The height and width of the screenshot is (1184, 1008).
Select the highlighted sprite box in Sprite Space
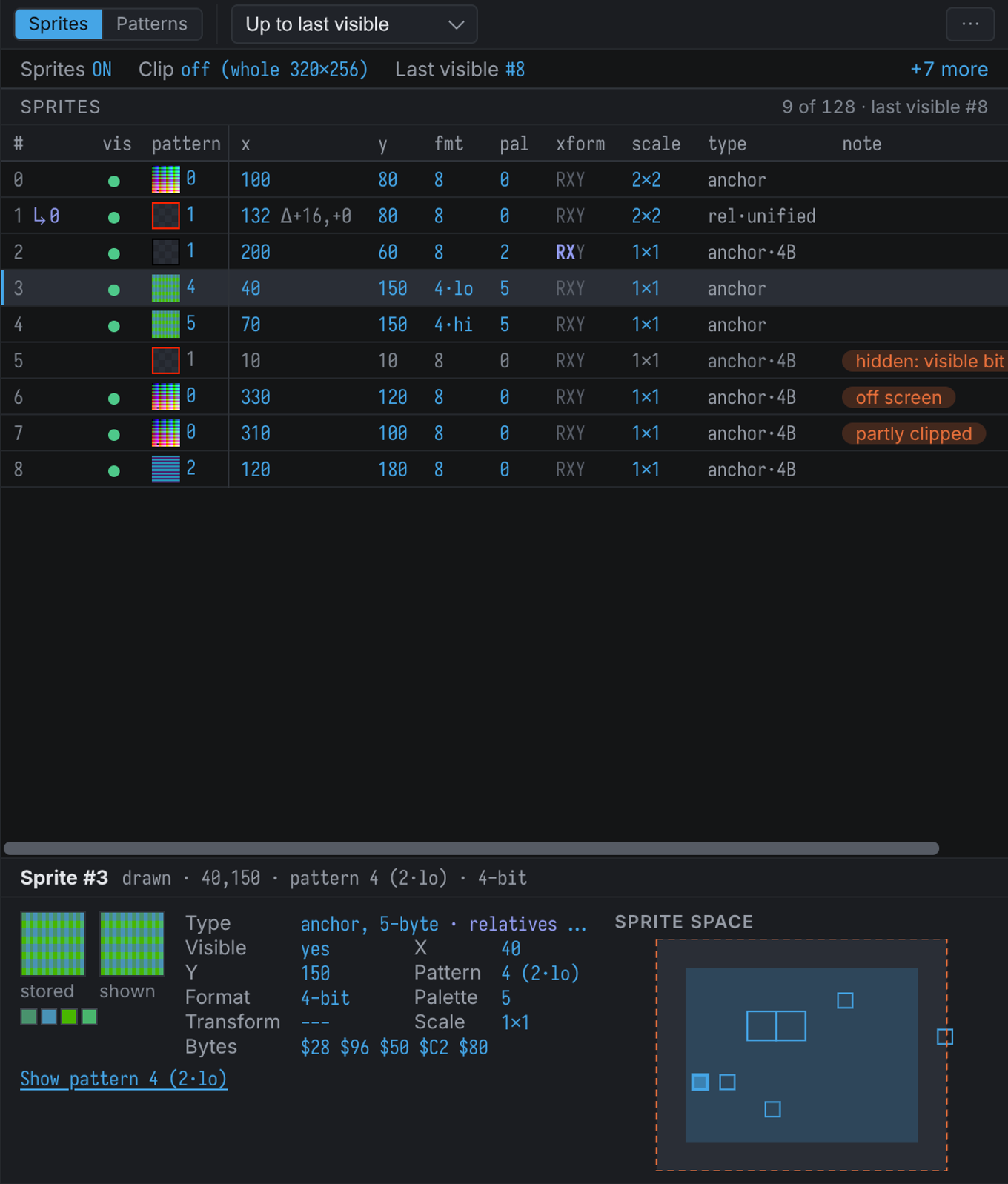[700, 1082]
